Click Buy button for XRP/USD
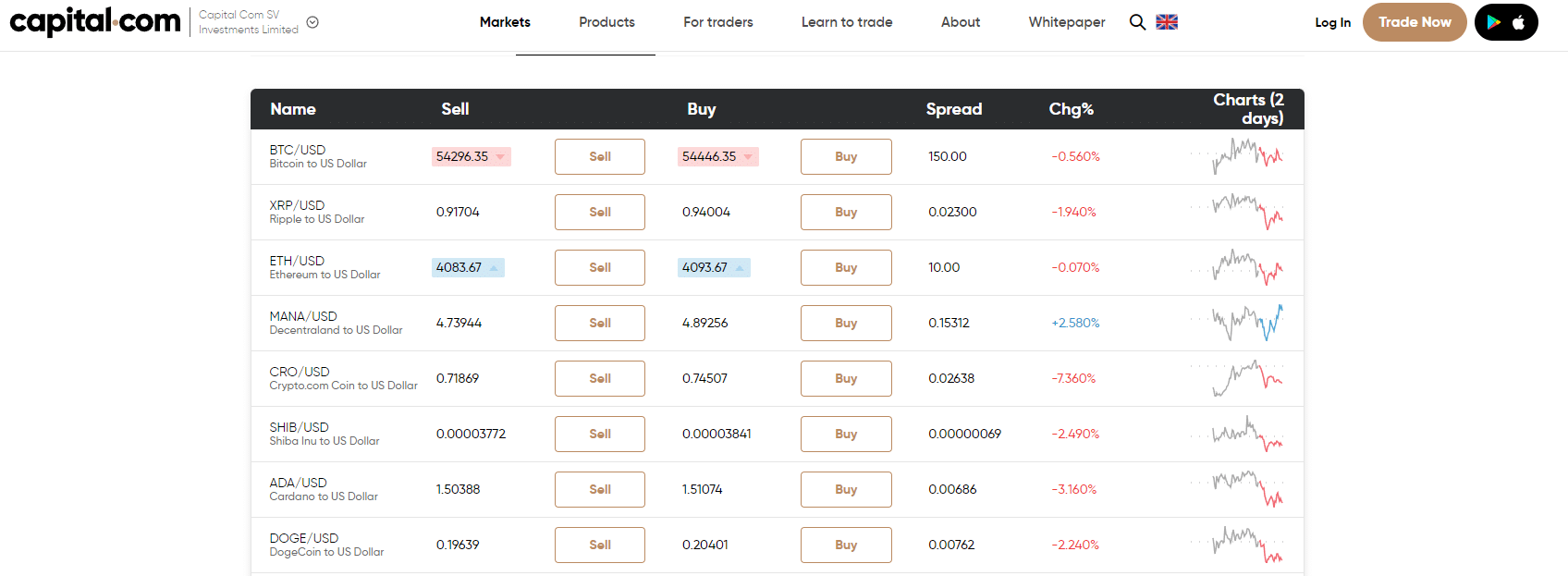 [846, 212]
